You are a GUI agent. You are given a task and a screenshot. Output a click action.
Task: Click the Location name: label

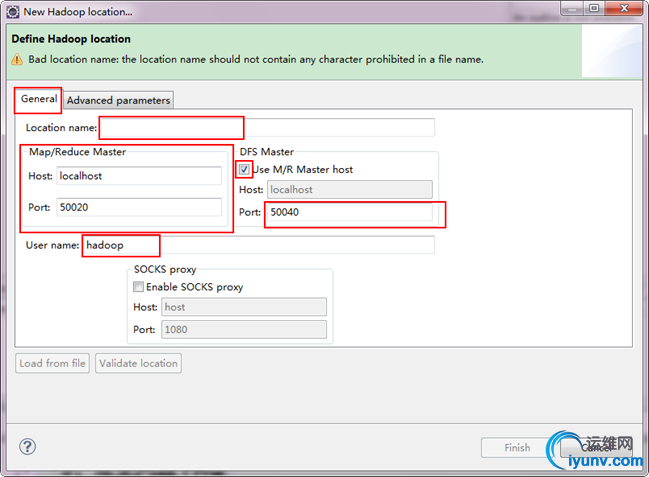(x=61, y=128)
